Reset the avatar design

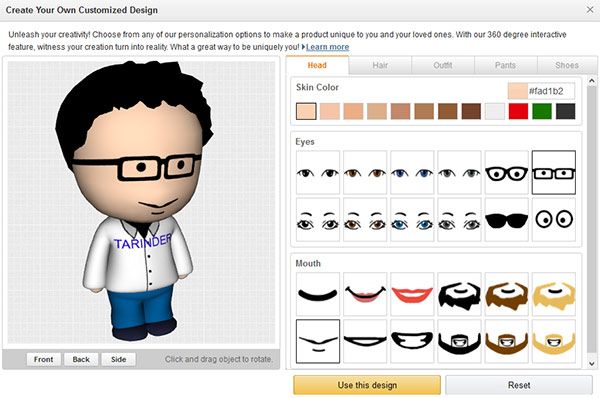coord(519,385)
